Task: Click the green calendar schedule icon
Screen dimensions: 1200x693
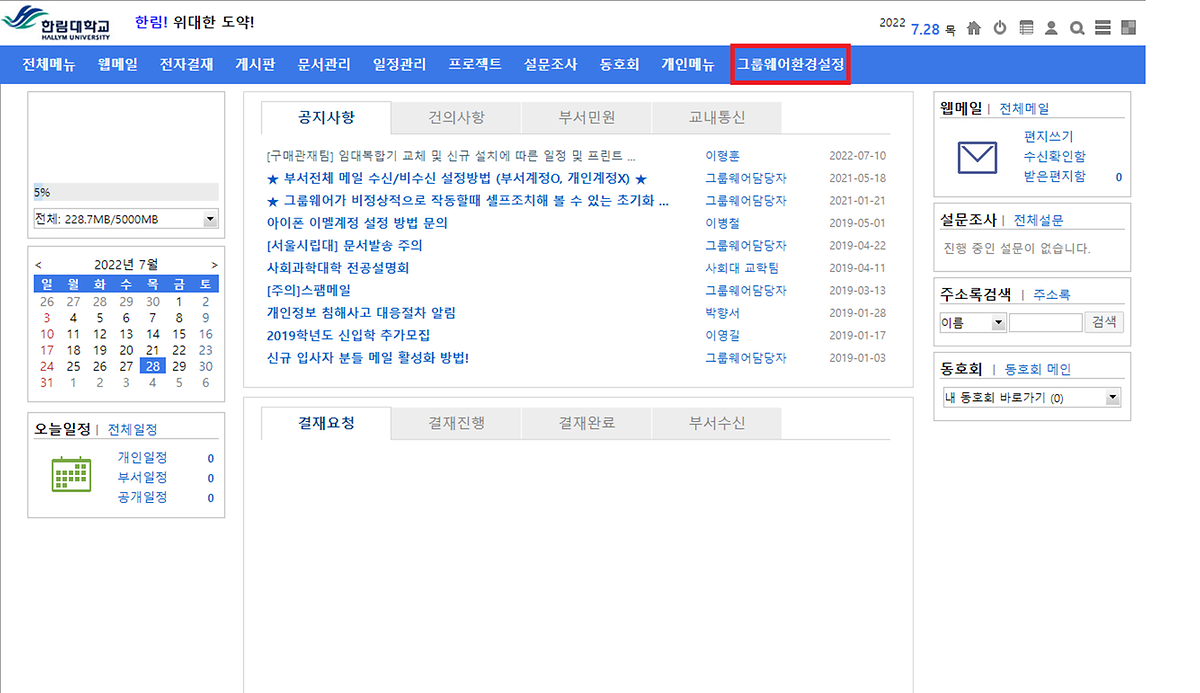Action: tap(71, 475)
